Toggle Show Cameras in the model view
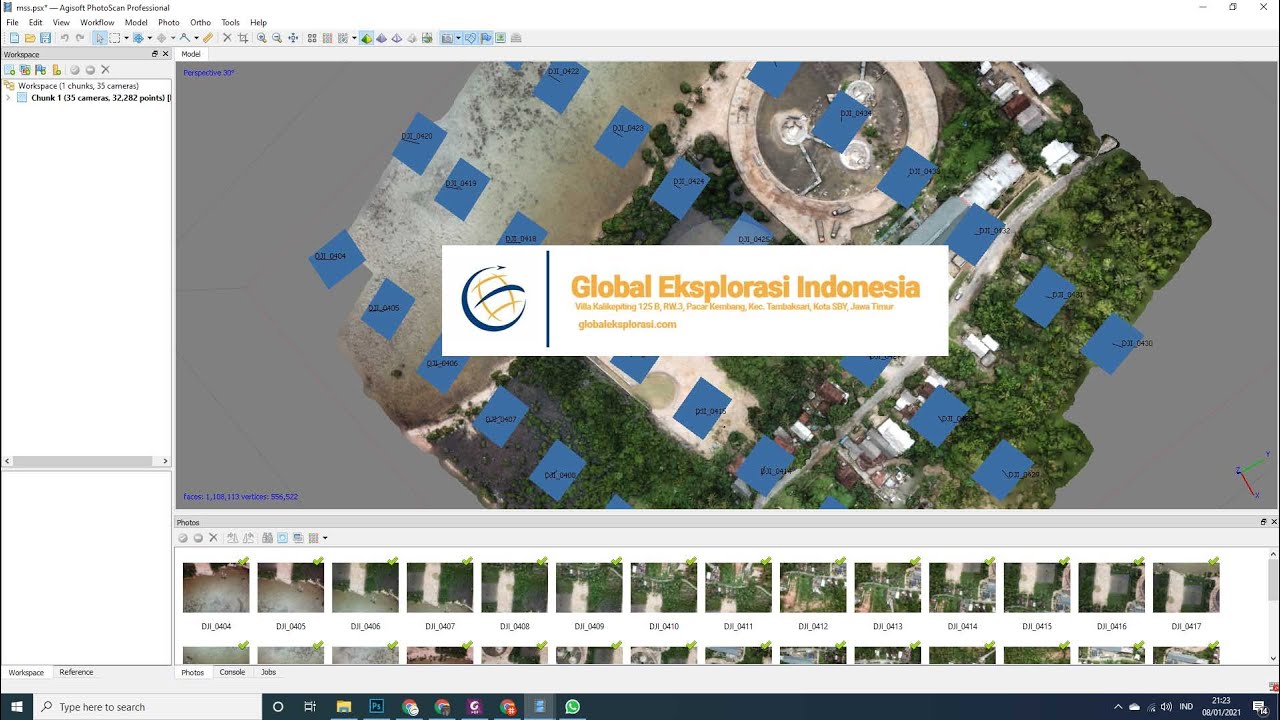The image size is (1280, 720). (446, 38)
